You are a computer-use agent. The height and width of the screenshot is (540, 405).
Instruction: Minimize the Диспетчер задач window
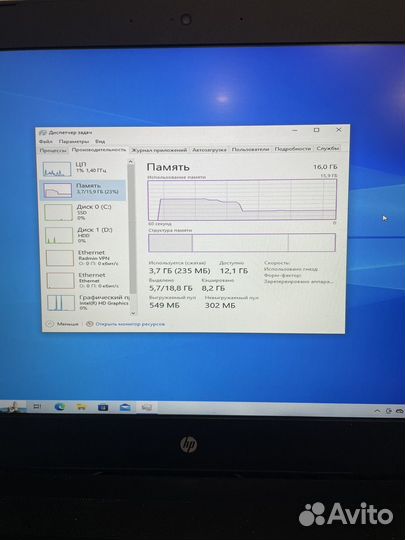point(295,131)
